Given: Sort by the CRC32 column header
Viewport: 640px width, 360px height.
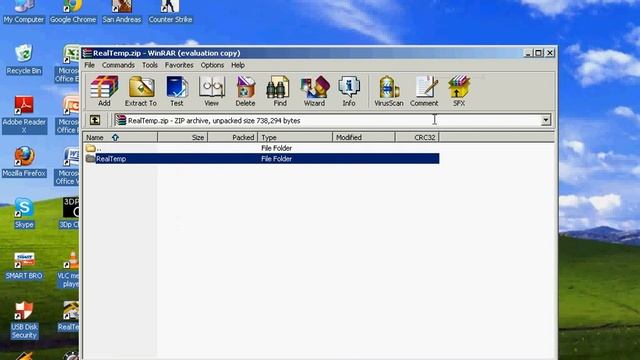Looking at the screenshot, I should tap(418, 137).
